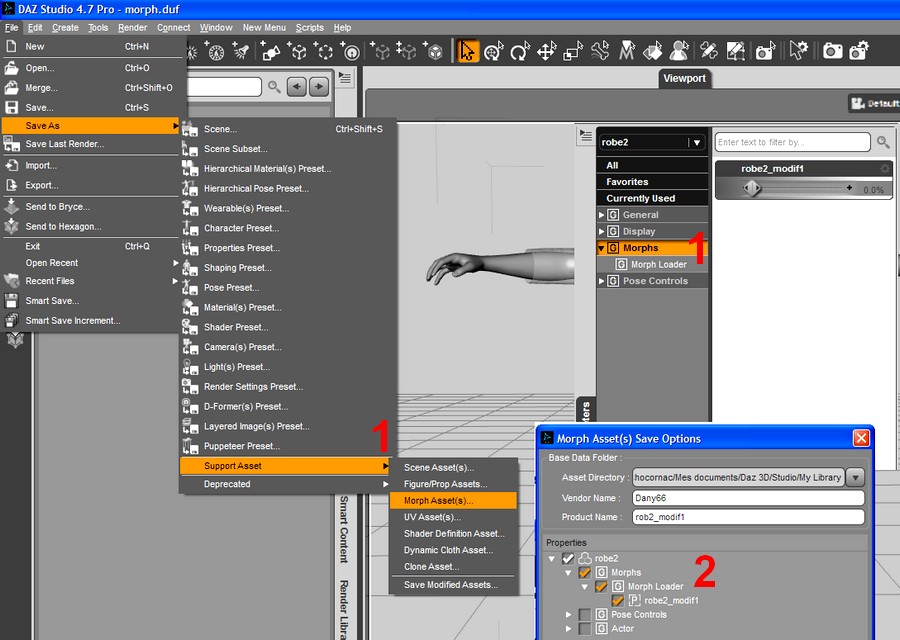Image resolution: width=900 pixels, height=640 pixels.
Task: Expand the Actor node in dialog
Action: pos(568,629)
